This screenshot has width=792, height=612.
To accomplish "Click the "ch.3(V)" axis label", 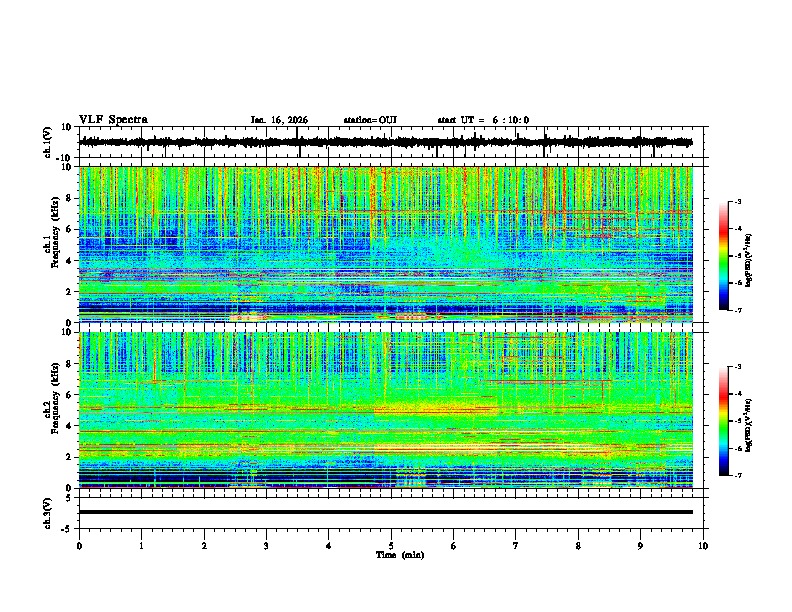I will tap(48, 513).
